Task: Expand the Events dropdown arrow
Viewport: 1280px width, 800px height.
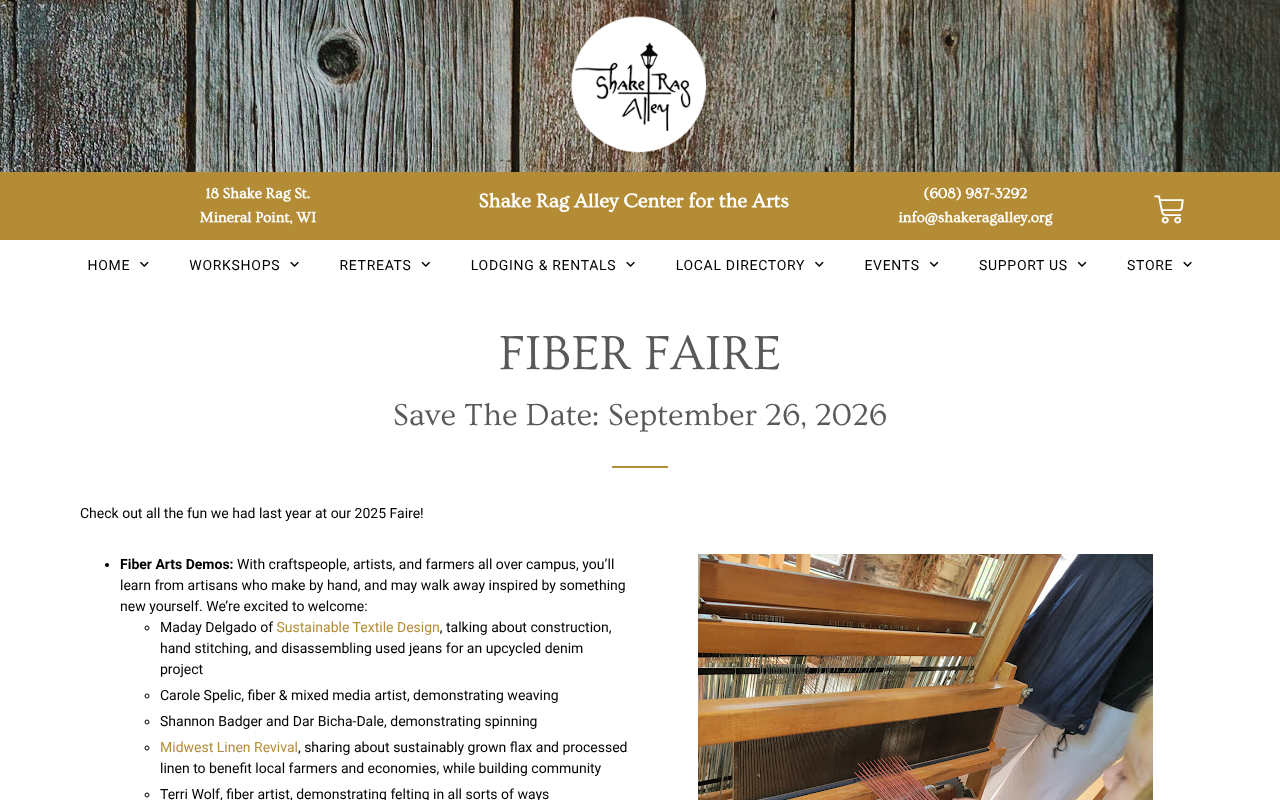Action: pos(934,265)
